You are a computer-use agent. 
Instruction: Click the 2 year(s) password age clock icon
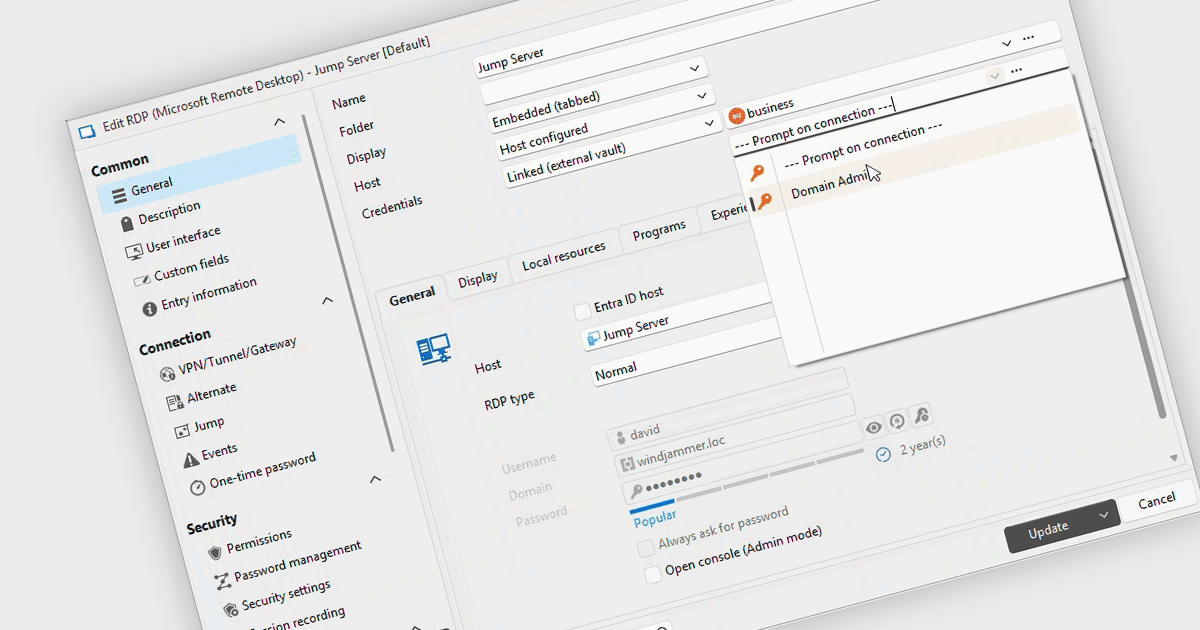(x=883, y=455)
